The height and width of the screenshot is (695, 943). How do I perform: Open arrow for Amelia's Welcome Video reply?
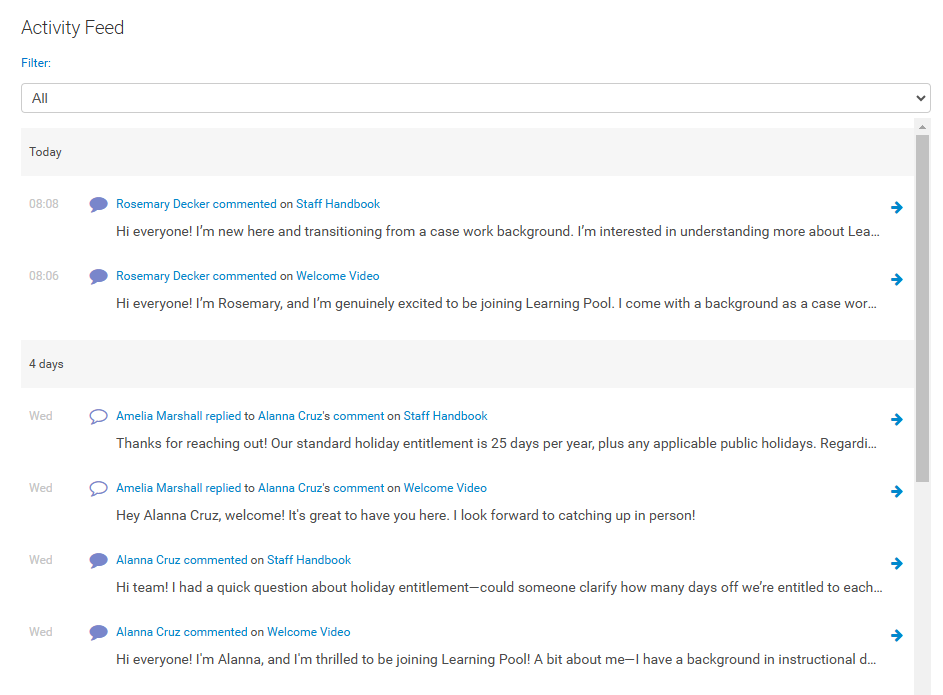(897, 492)
